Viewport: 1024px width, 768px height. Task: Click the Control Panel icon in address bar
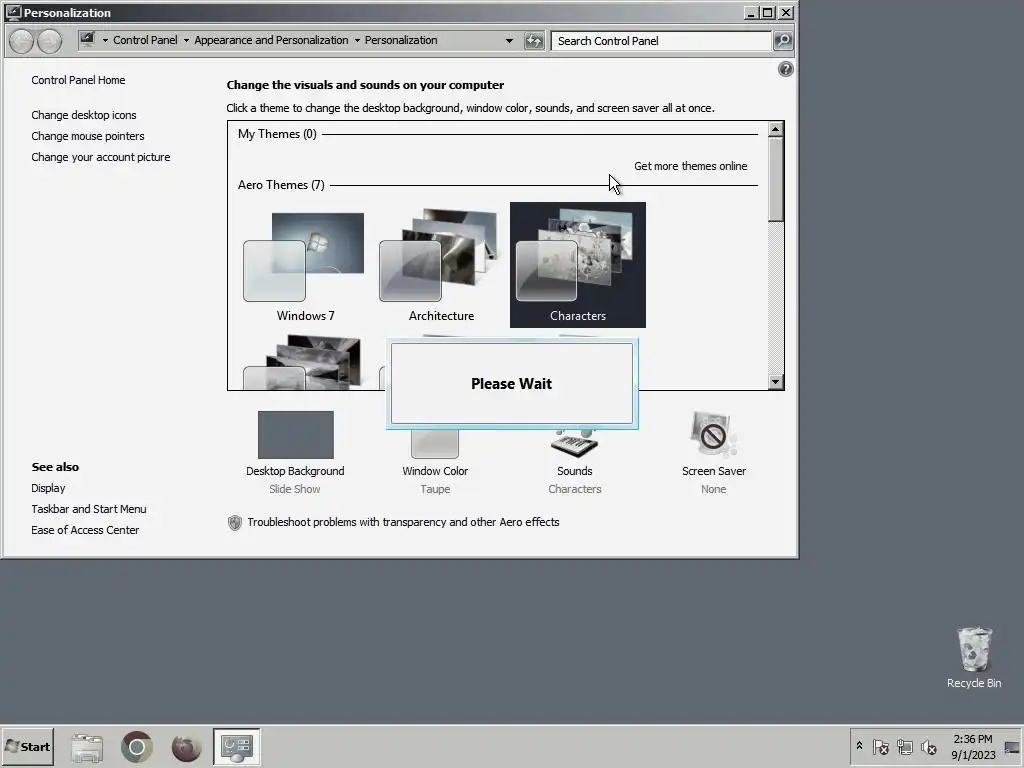click(88, 39)
